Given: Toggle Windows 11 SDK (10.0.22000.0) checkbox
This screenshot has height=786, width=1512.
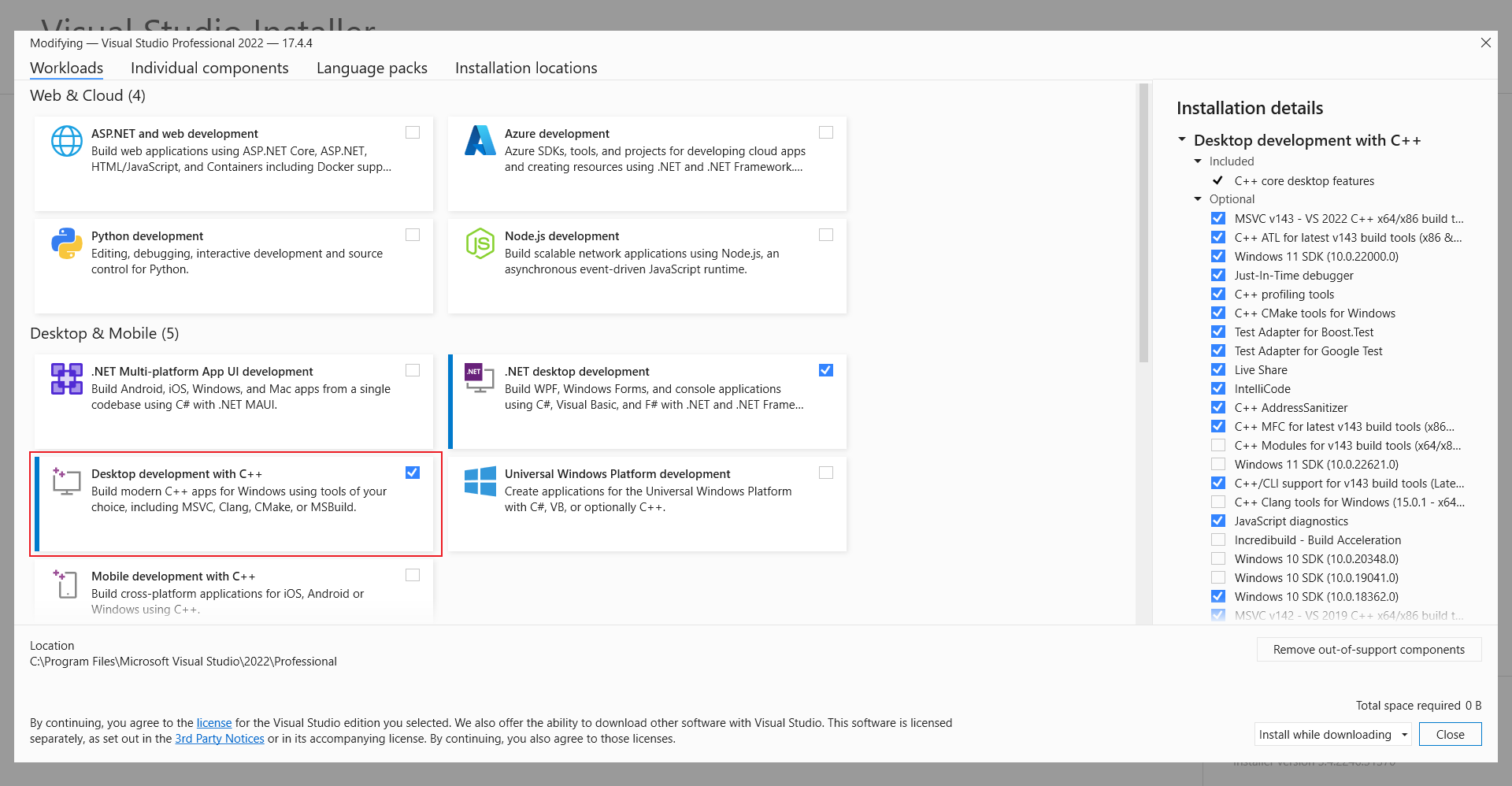Looking at the screenshot, I should (1218, 256).
